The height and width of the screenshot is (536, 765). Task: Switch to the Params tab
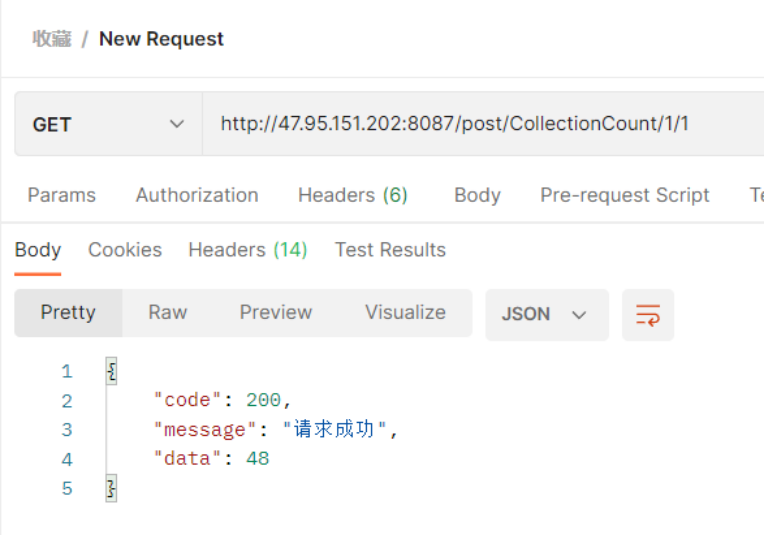62,195
